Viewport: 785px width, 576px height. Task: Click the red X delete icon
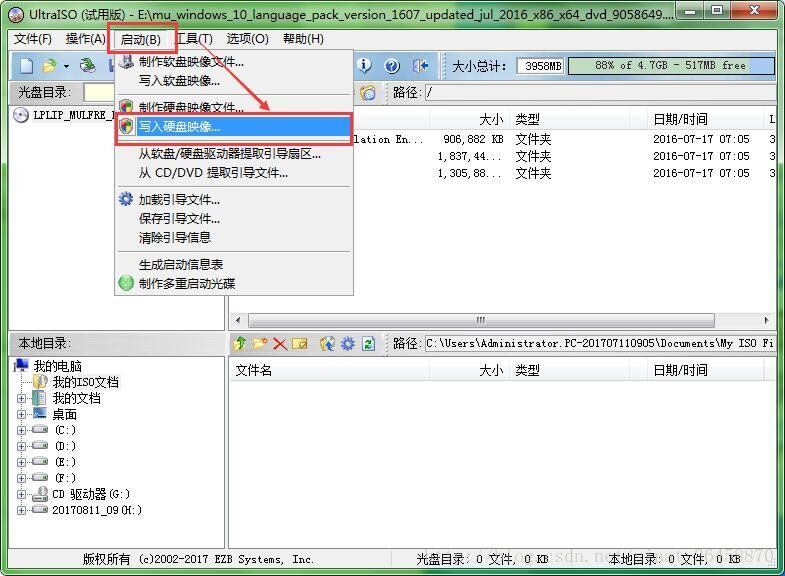(280, 344)
